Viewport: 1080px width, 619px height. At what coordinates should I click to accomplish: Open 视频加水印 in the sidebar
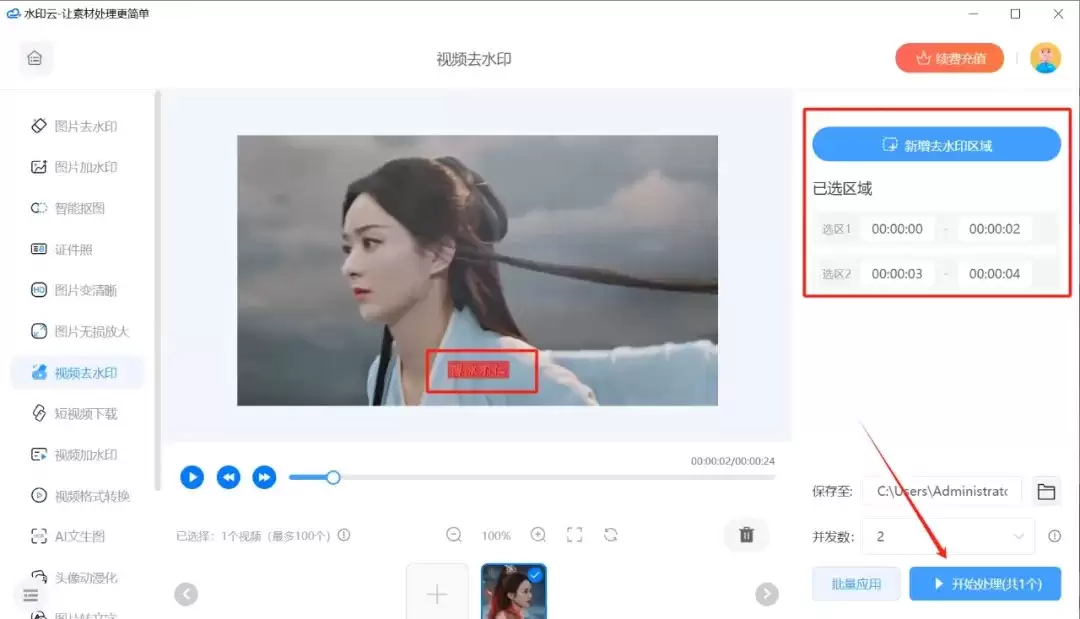(x=74, y=454)
